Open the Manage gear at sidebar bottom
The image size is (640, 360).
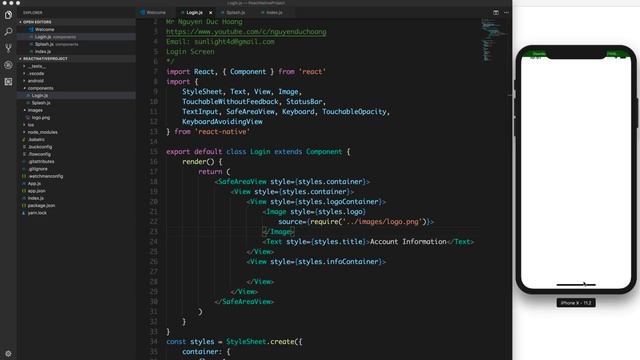[8, 353]
